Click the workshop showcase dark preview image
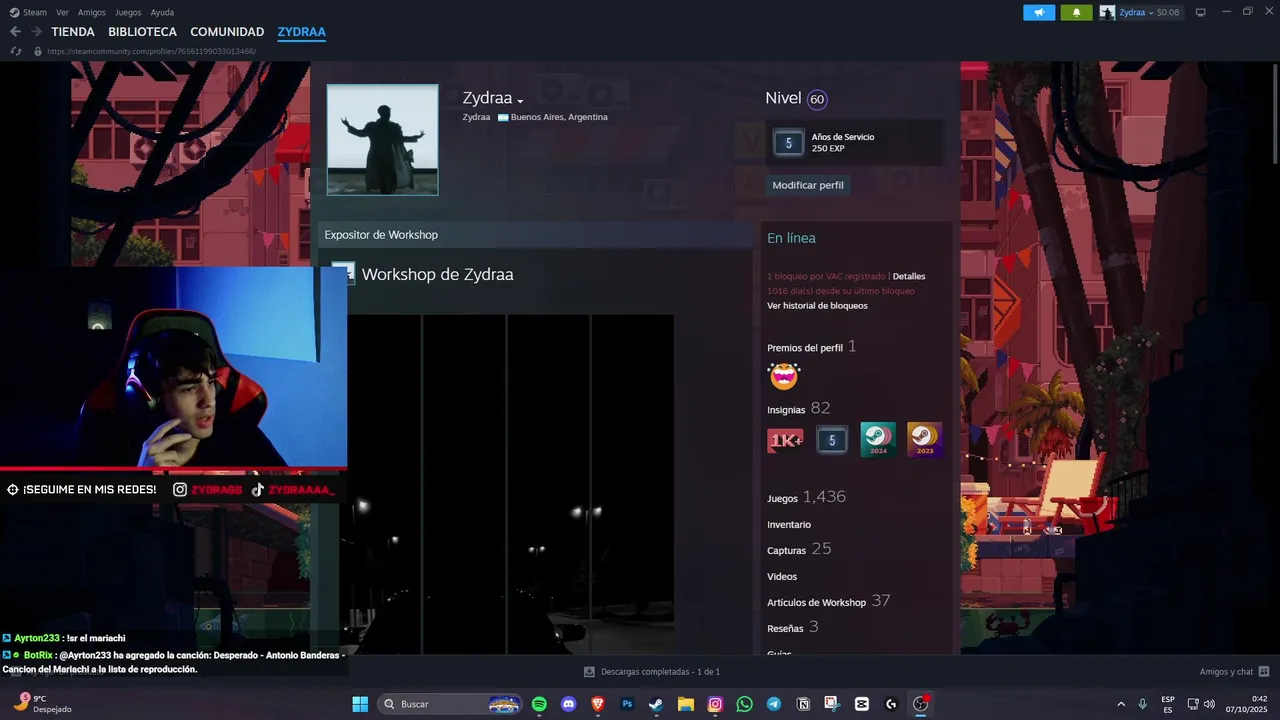1280x720 pixels. (x=510, y=484)
